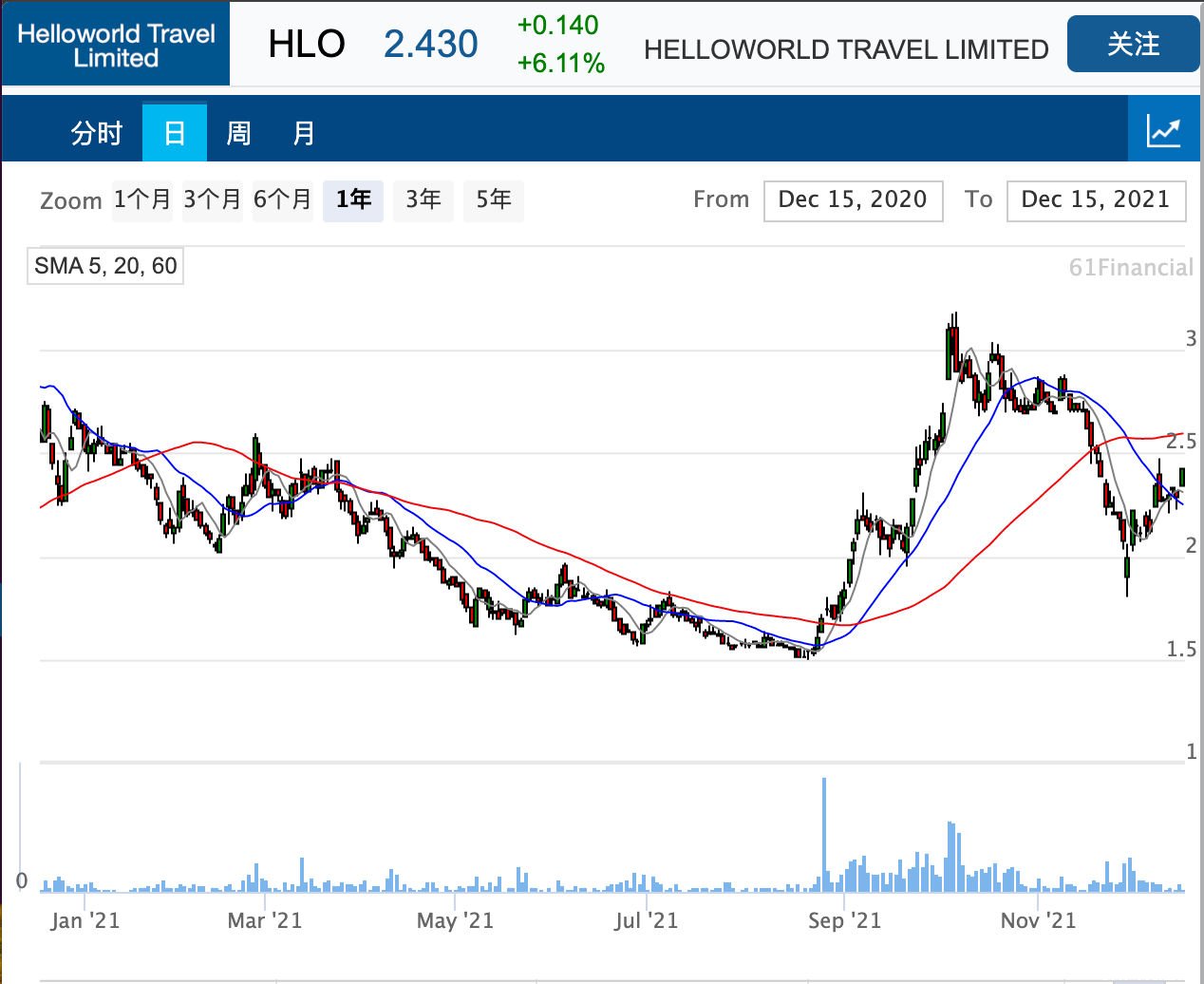Click the SMA 5, 20, 60 legend label
The width and height of the screenshot is (1204, 984).
coord(105,266)
